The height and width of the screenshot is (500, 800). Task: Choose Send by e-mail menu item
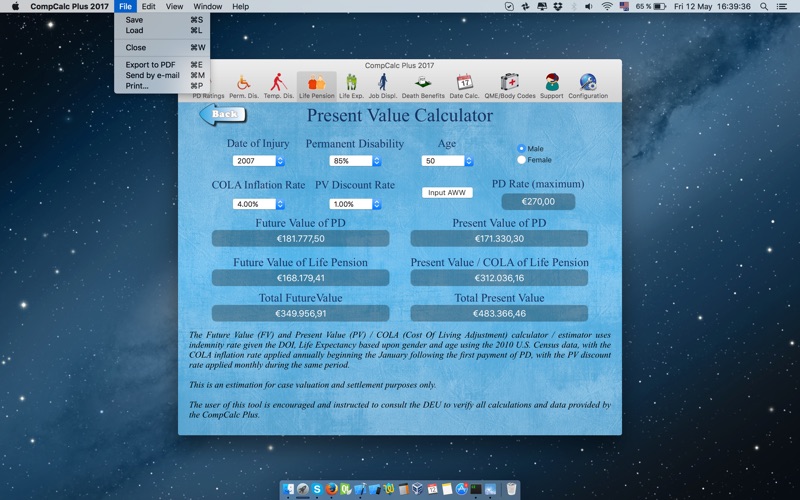pos(162,75)
